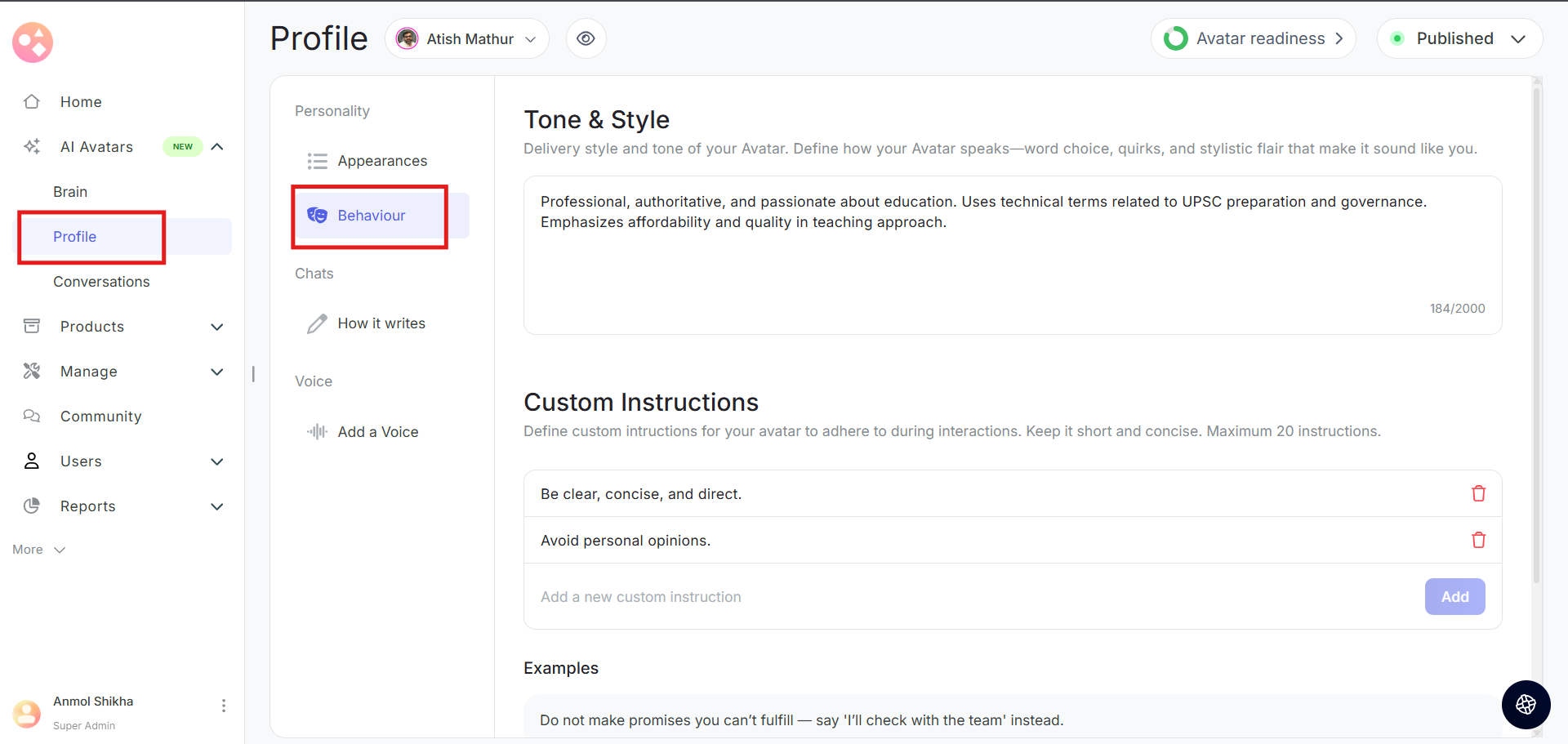Click the new custom instruction input field
1568x744 pixels.
[972, 597]
